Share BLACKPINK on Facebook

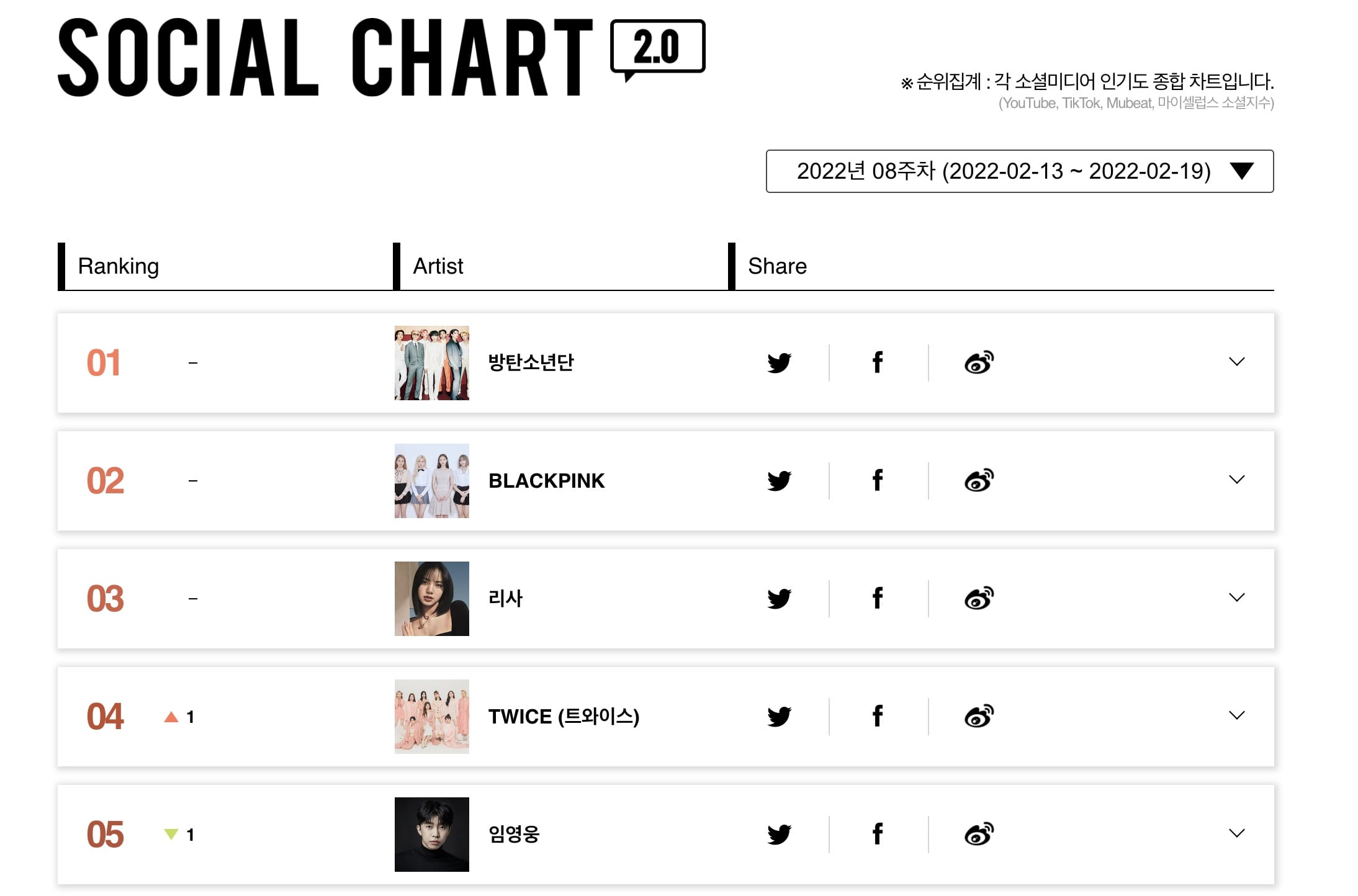(878, 480)
